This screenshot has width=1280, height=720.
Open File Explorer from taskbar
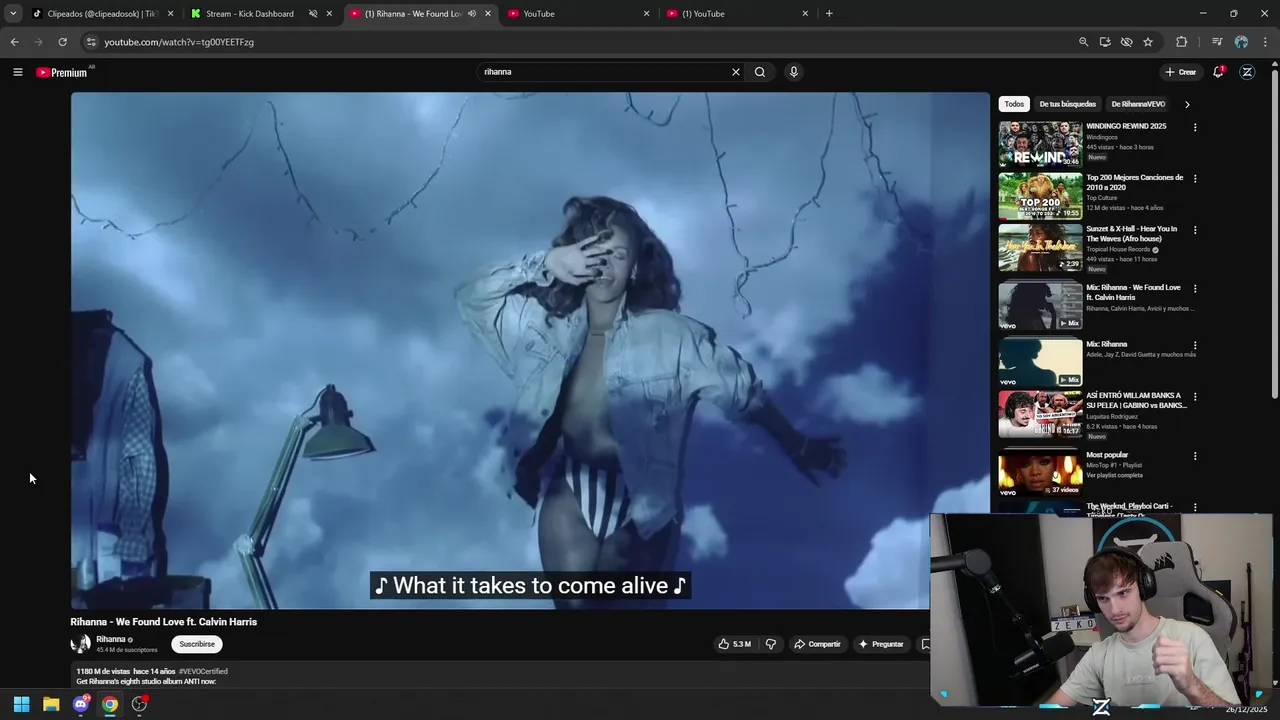pyautogui.click(x=51, y=704)
